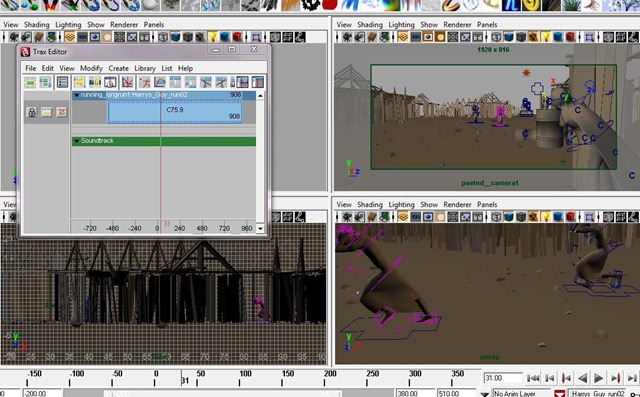
Task: Open the anim layer dropdown arrow next to No Anim Layer
Action: tap(484, 394)
